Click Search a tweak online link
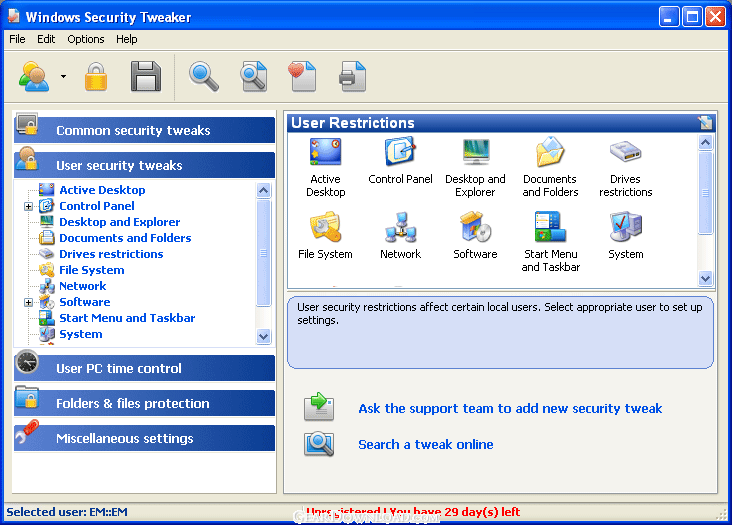 (x=426, y=444)
